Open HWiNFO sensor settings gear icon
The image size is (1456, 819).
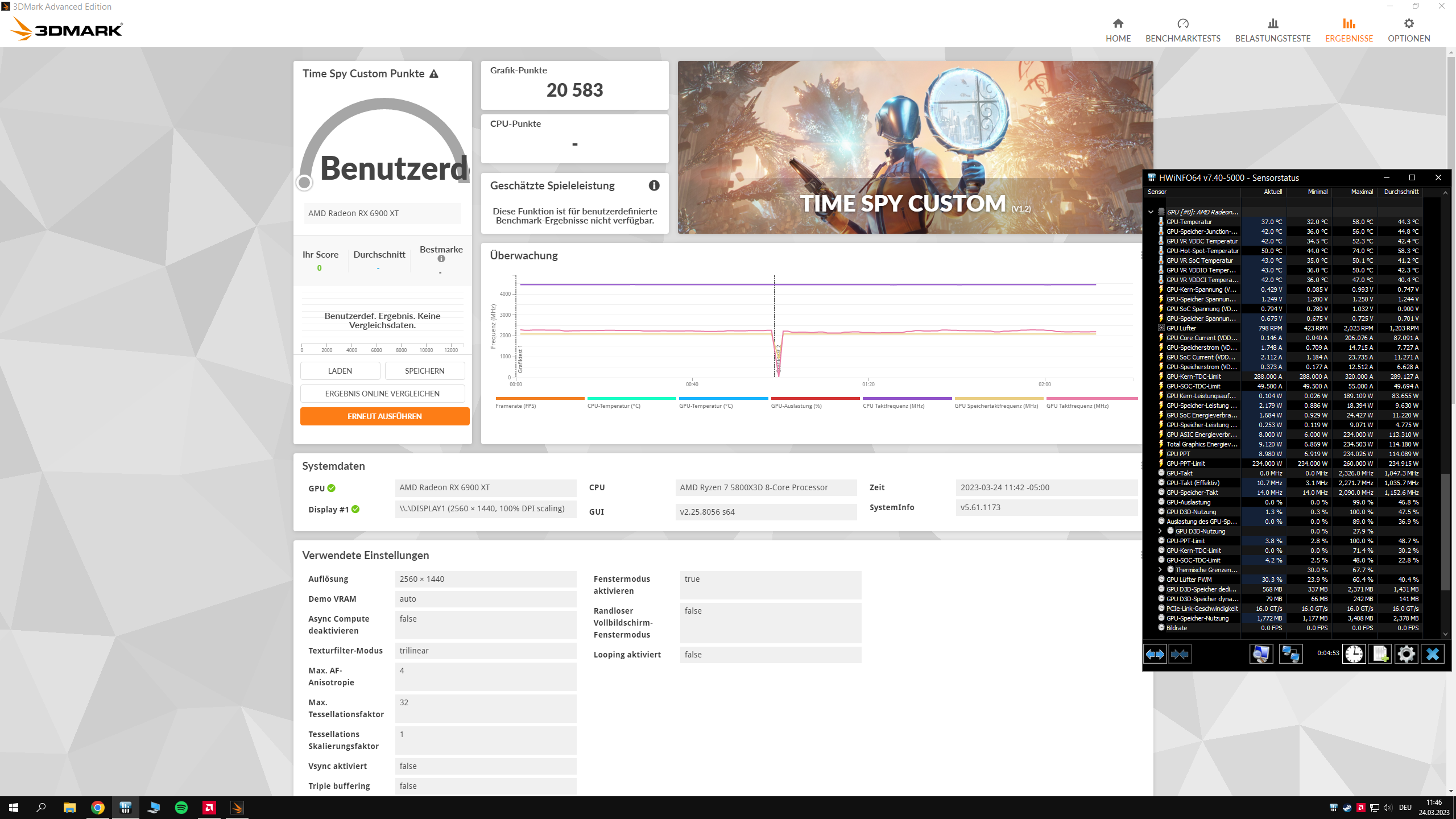tap(1406, 654)
